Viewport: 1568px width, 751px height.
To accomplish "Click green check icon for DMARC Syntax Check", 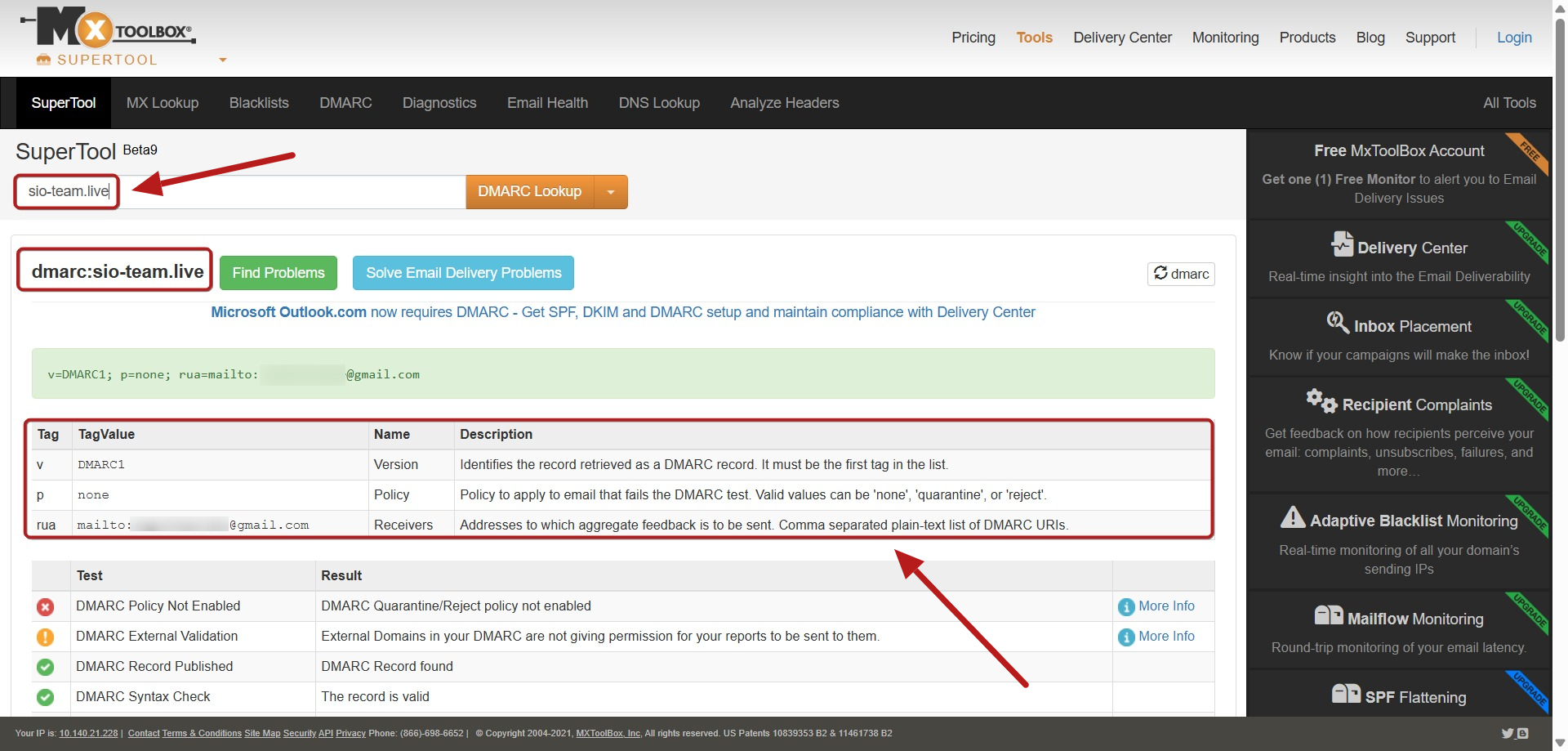I will pyautogui.click(x=46, y=698).
